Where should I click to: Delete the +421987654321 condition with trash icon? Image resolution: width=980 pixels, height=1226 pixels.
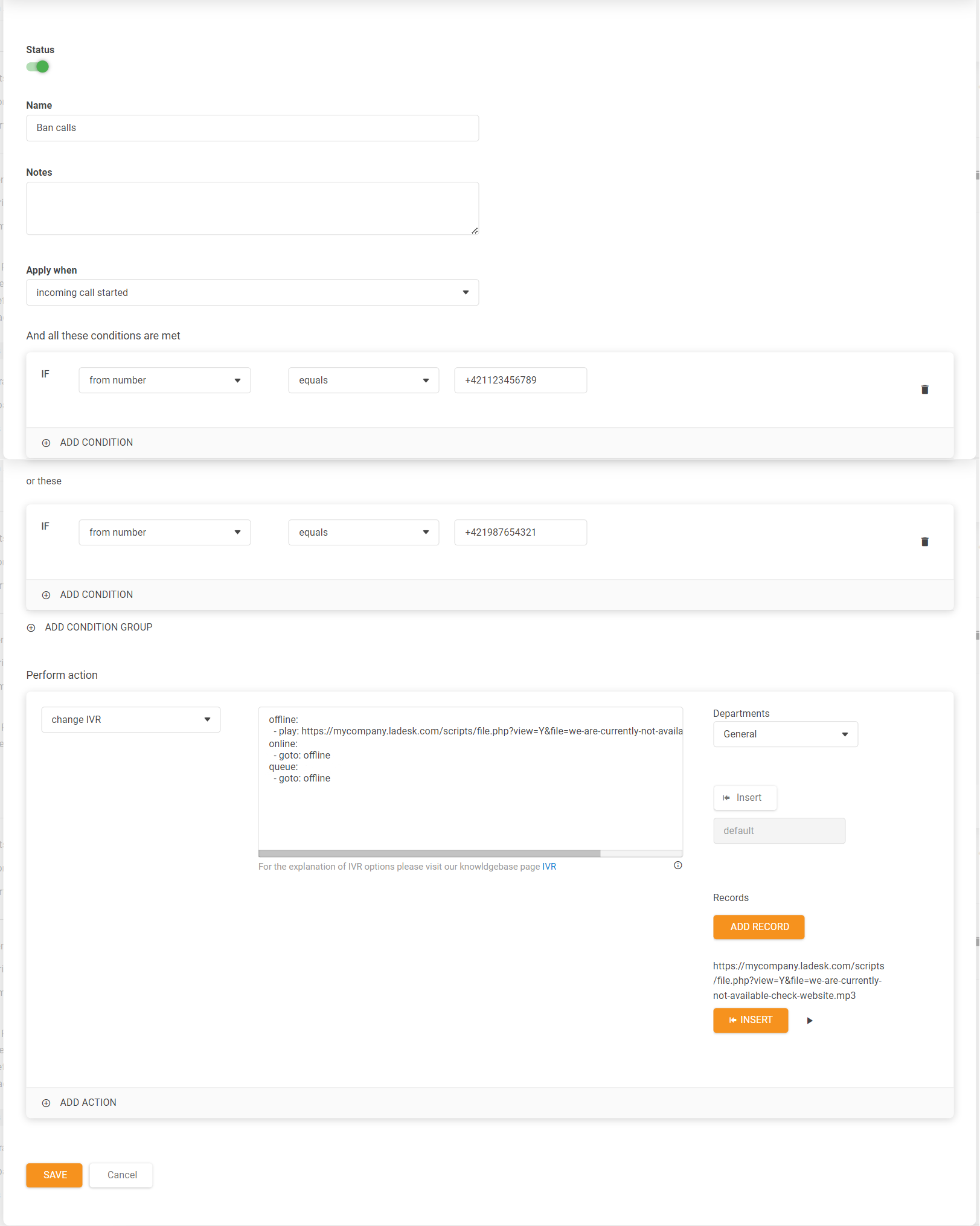point(924,542)
